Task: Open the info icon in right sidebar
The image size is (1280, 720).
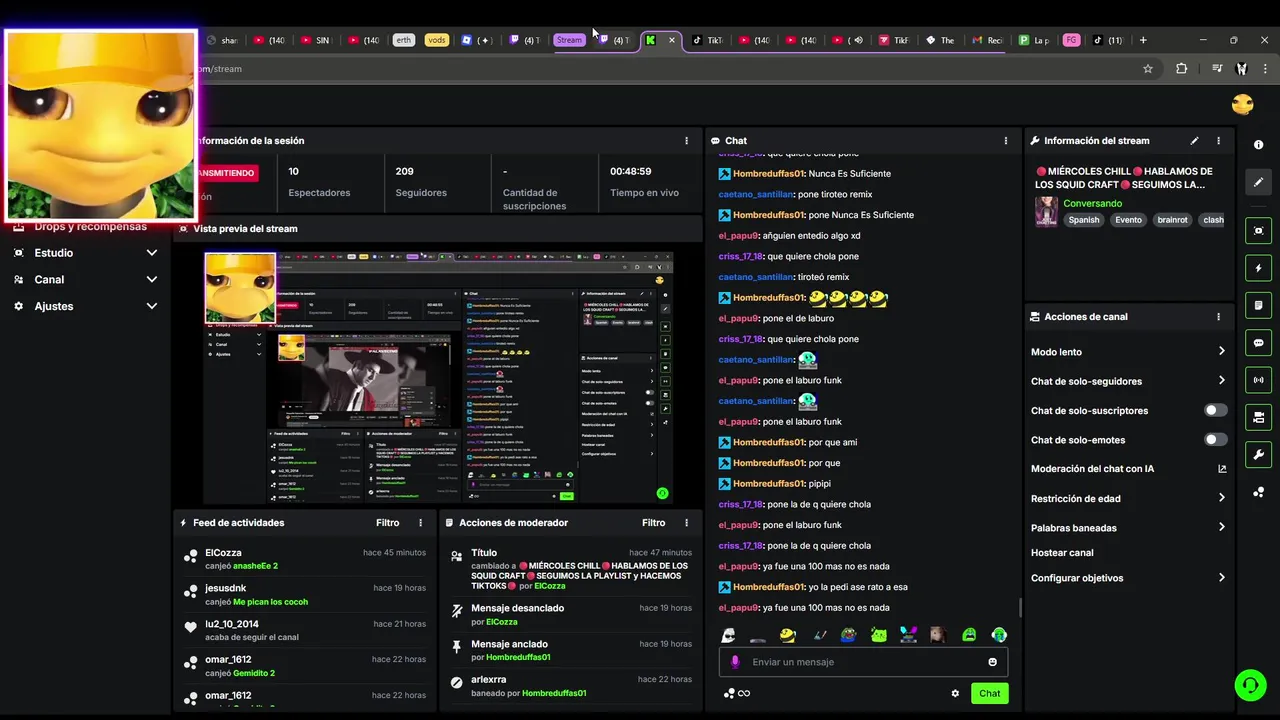Action: [1258, 144]
